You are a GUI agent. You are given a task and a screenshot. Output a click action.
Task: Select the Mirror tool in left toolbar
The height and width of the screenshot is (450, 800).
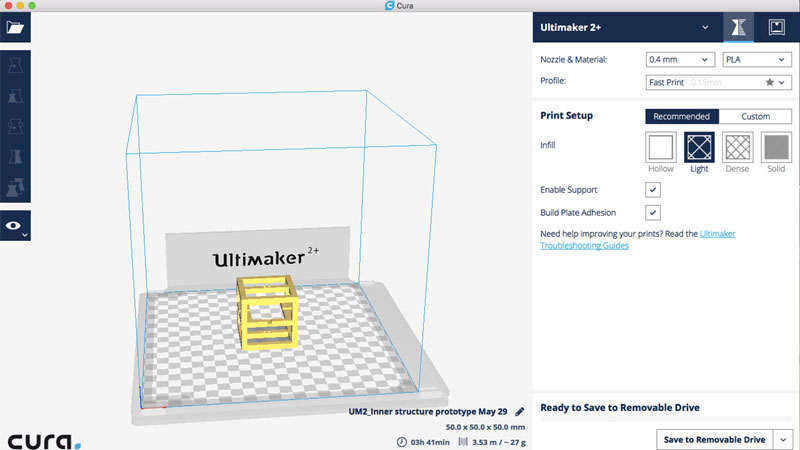pos(15,157)
